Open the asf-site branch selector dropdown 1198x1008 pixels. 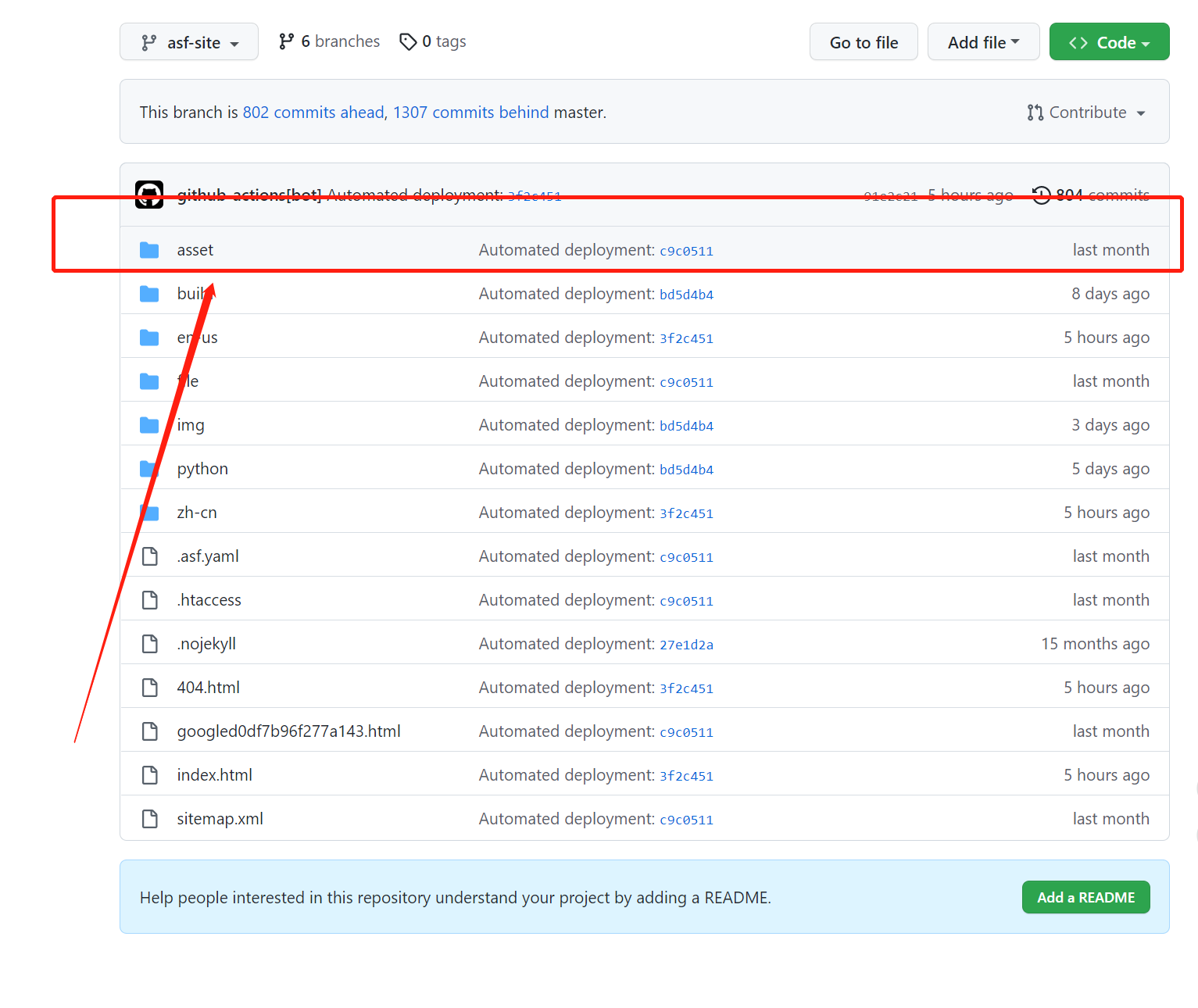189,42
